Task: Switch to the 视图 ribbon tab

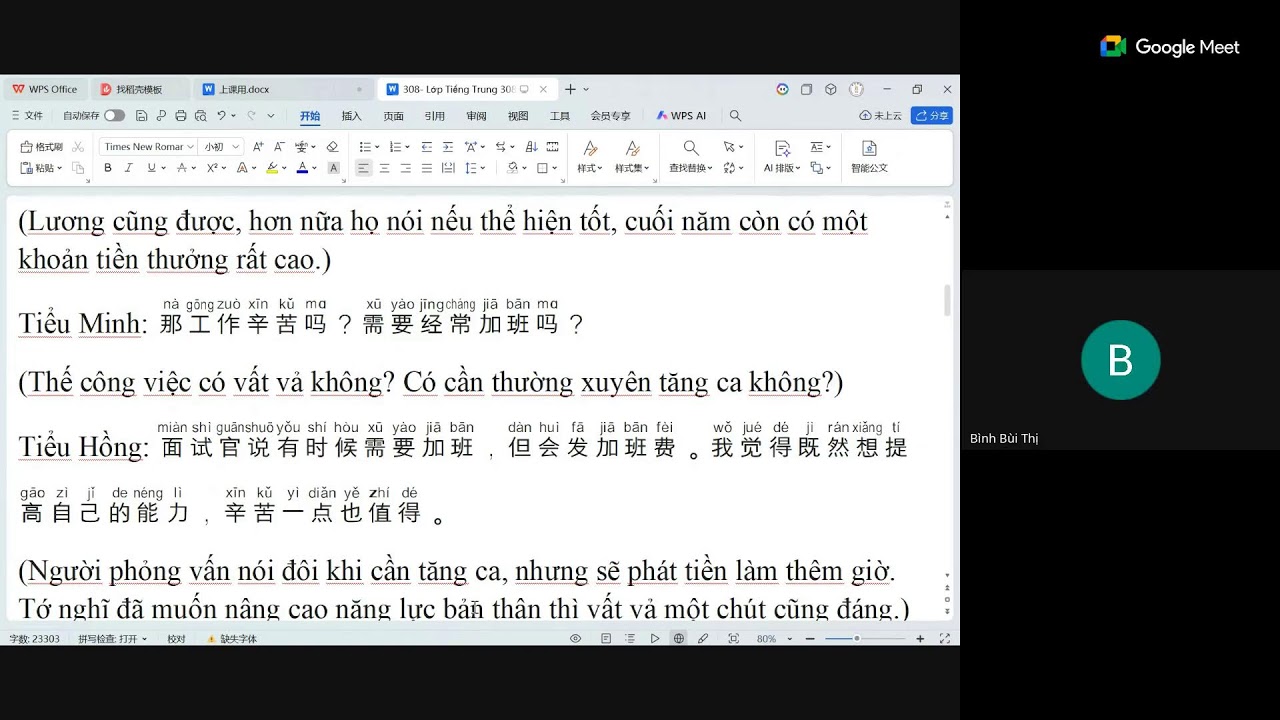Action: pyautogui.click(x=517, y=116)
